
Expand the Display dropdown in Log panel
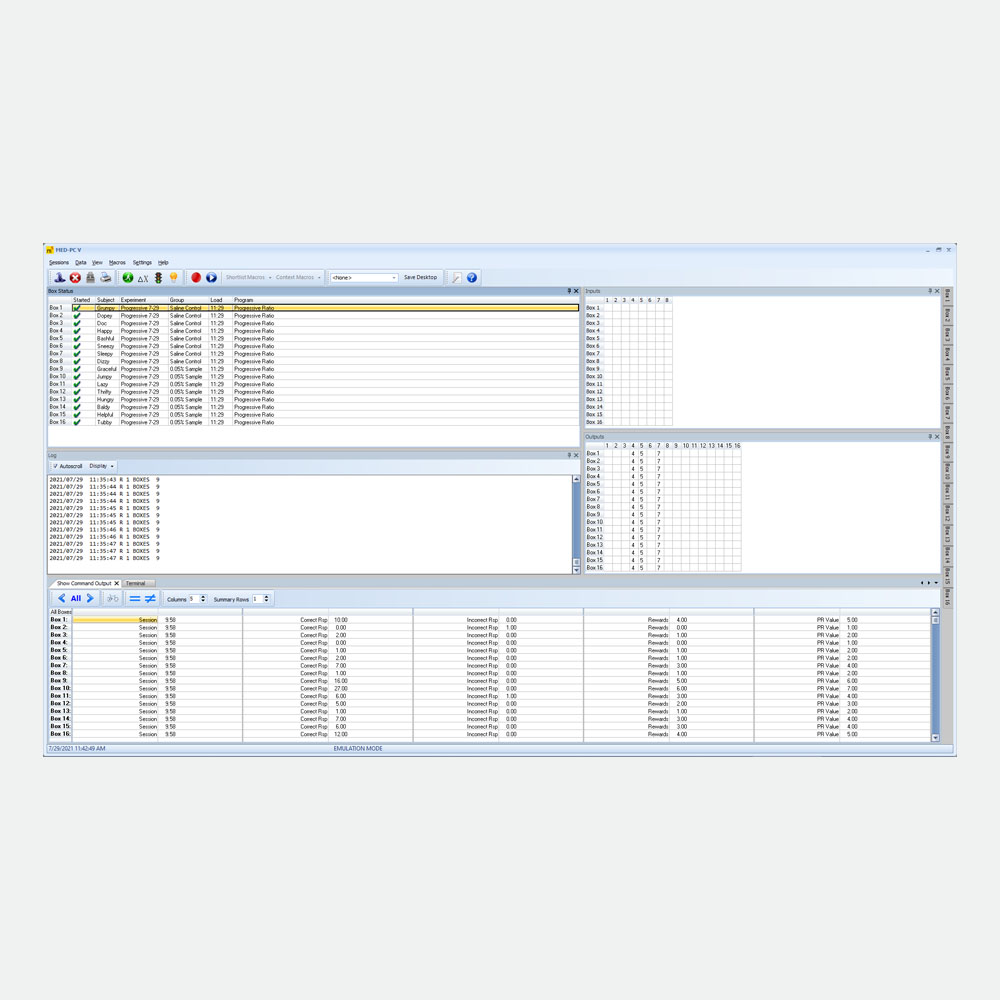click(101, 466)
